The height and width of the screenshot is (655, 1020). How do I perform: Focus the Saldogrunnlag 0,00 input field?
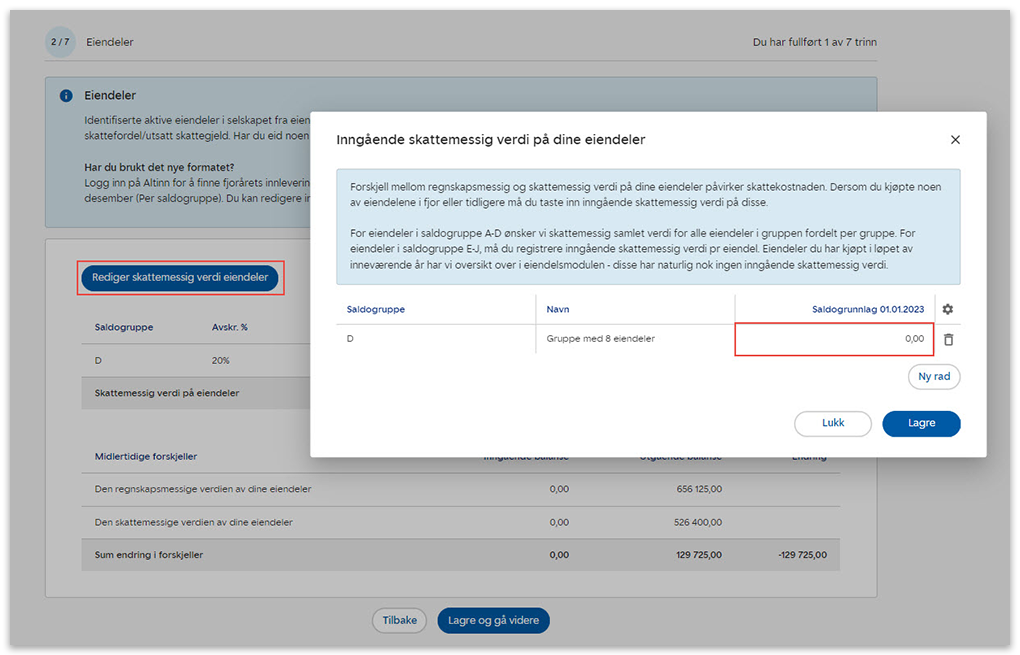click(834, 340)
